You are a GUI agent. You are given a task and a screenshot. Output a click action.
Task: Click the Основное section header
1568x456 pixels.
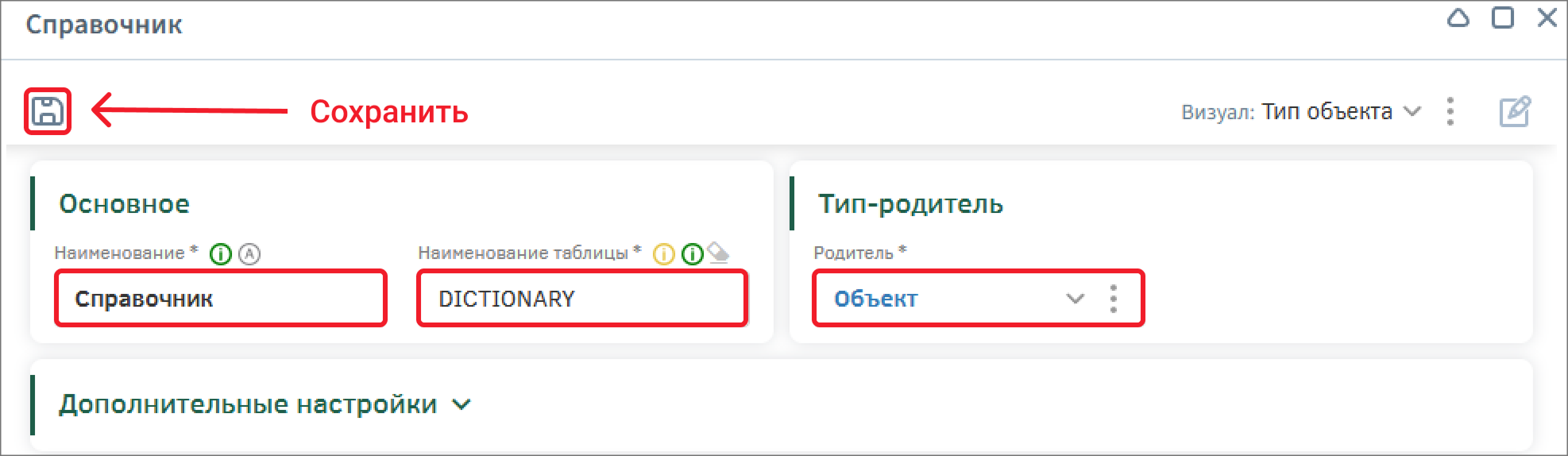(125, 204)
